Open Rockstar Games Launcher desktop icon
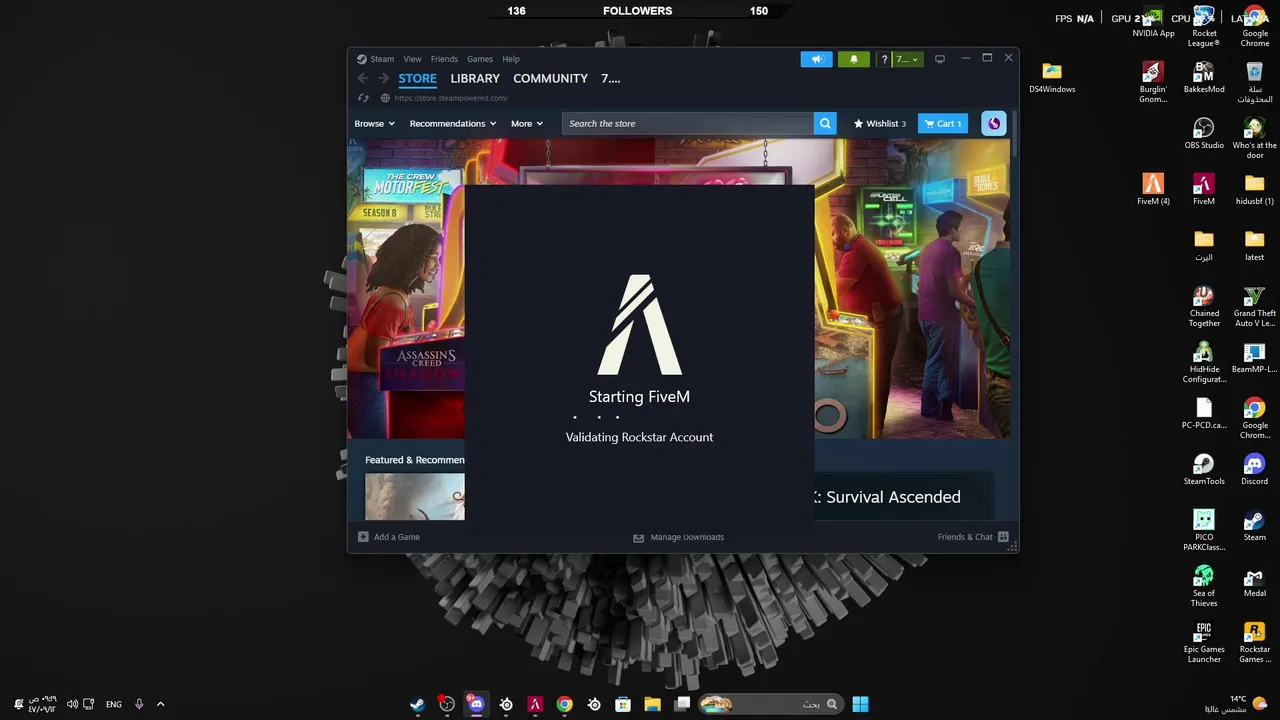This screenshot has height=720, width=1280. (x=1254, y=642)
